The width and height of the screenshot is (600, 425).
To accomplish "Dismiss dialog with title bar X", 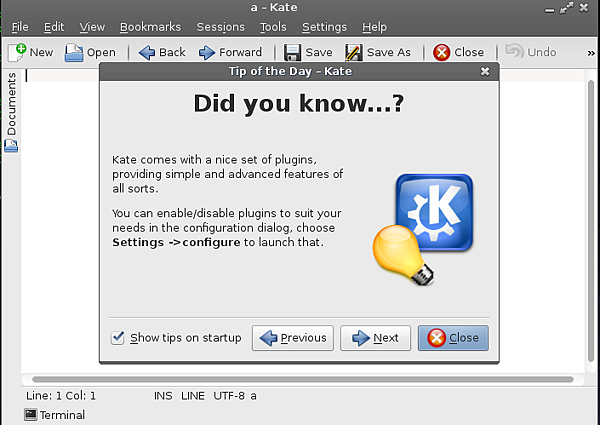I will [485, 72].
